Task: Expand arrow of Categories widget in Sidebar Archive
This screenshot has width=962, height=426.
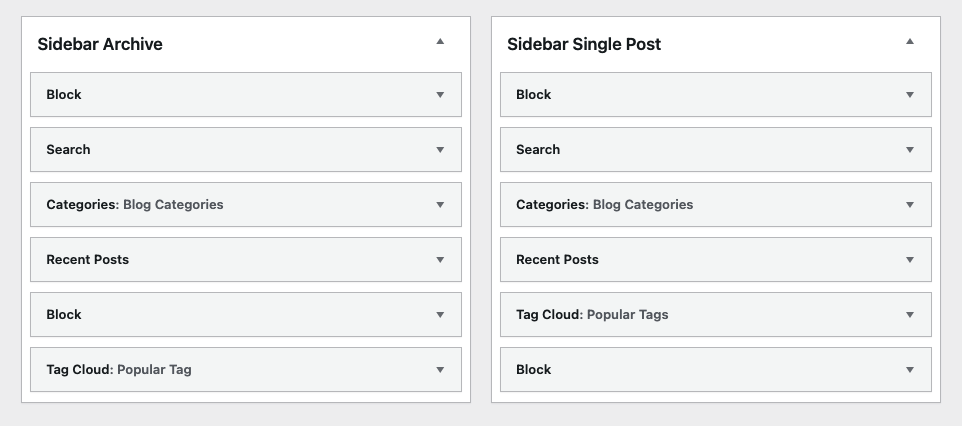Action: click(440, 205)
